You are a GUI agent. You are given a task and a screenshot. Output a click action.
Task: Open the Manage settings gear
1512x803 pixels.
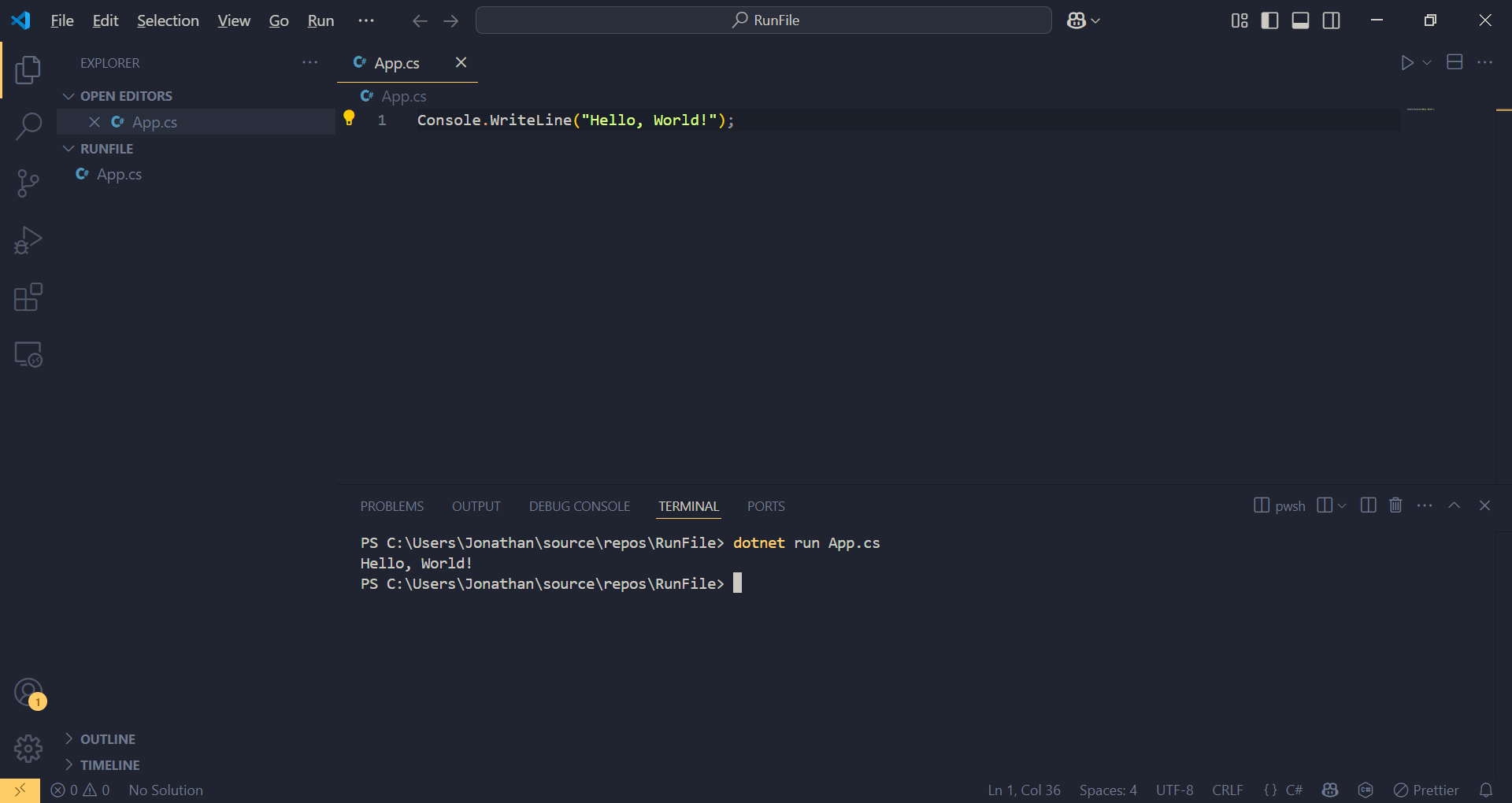click(28, 749)
